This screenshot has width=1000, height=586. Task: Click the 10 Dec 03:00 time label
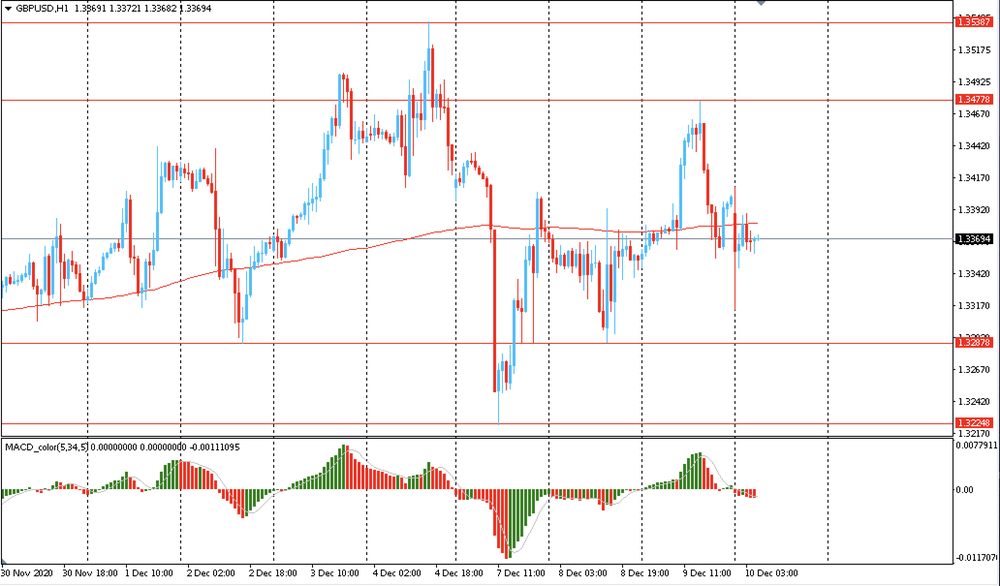click(x=772, y=573)
